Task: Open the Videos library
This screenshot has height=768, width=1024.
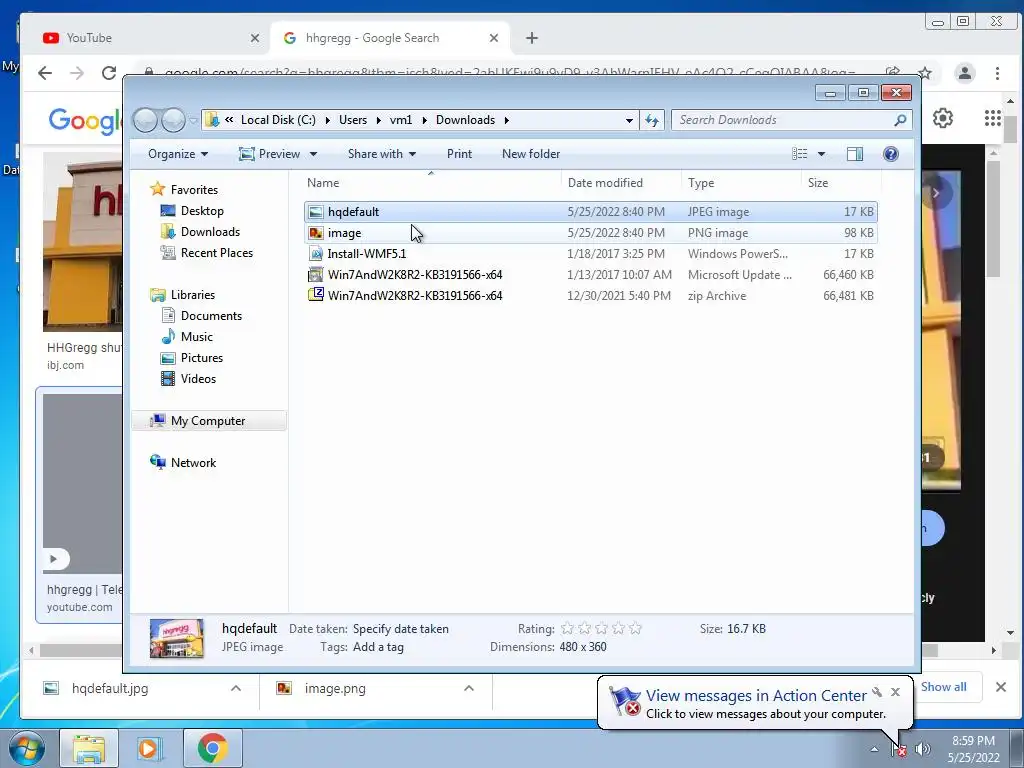Action: [198, 379]
